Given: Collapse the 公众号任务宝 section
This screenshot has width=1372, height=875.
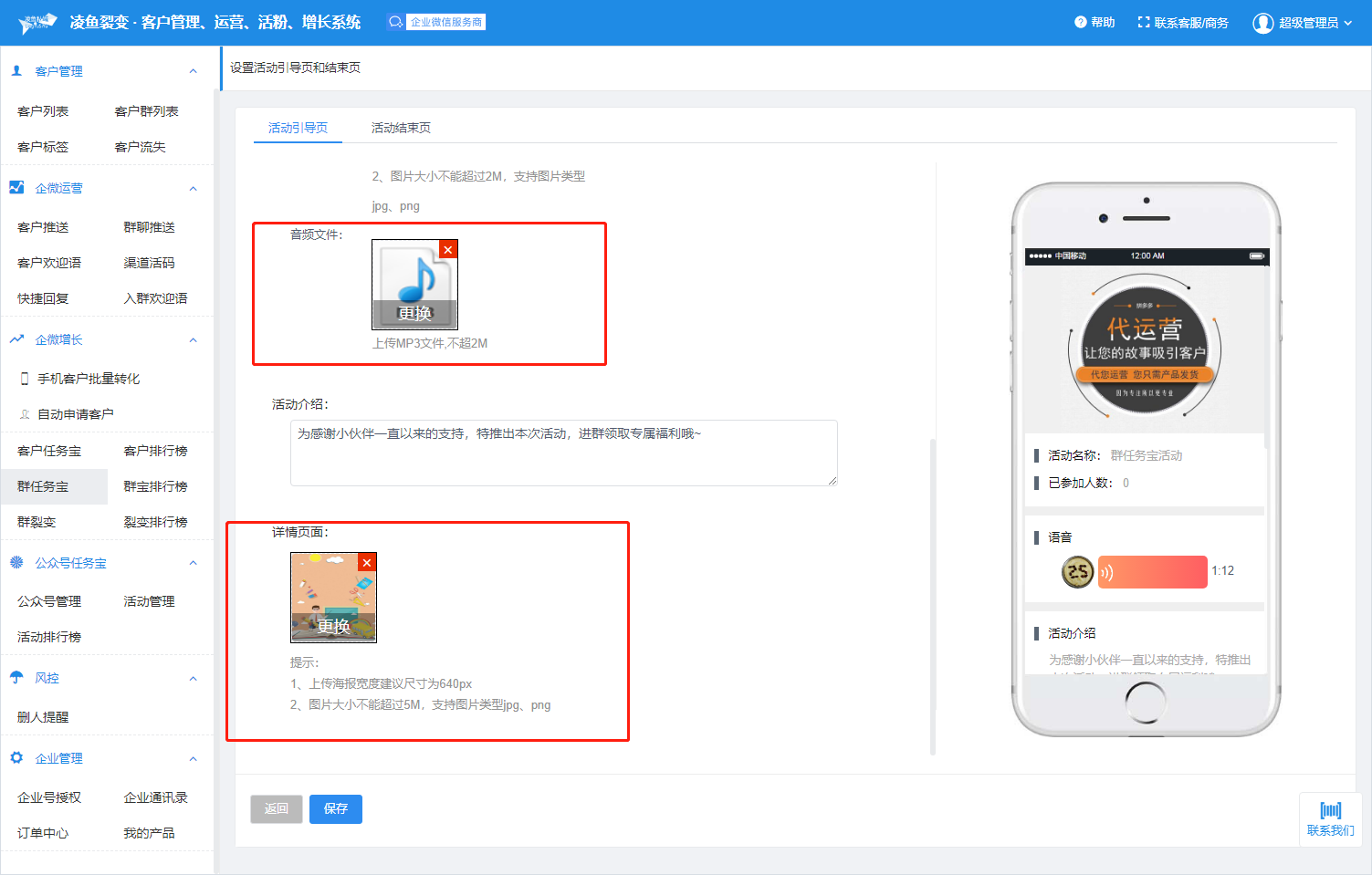Looking at the screenshot, I should point(193,563).
